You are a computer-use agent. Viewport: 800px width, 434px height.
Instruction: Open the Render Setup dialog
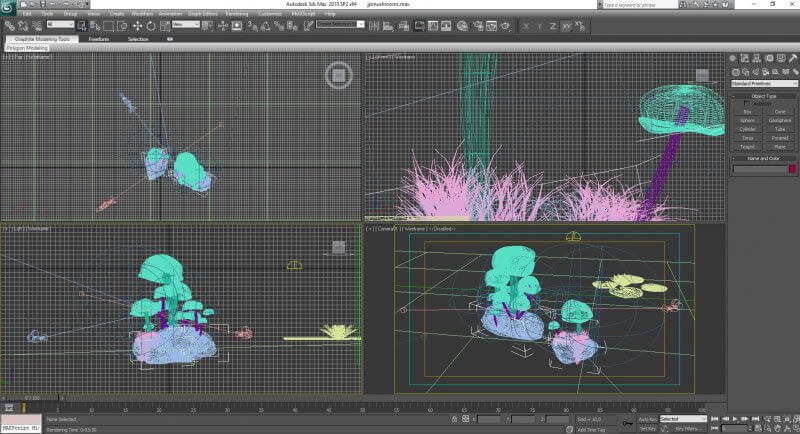[x=478, y=25]
